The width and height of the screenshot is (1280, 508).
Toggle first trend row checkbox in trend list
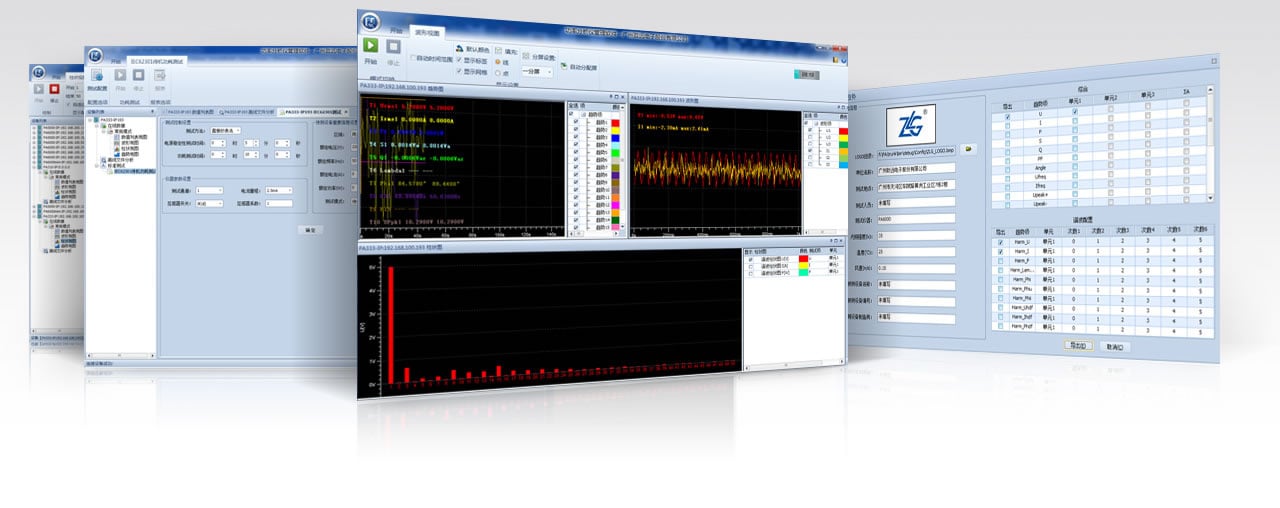[x=576, y=123]
